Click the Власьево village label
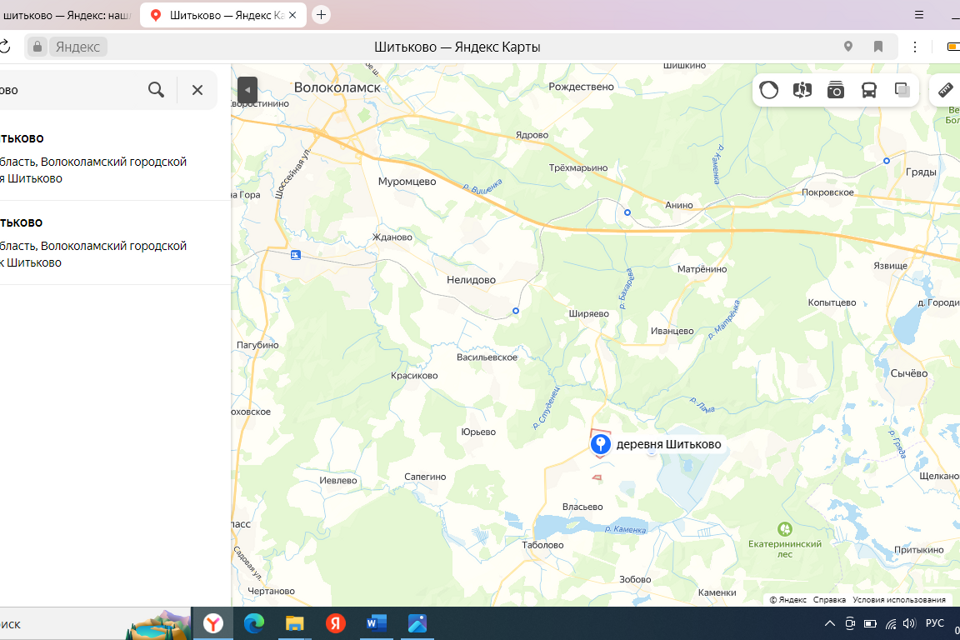This screenshot has width=960, height=640. (x=582, y=506)
